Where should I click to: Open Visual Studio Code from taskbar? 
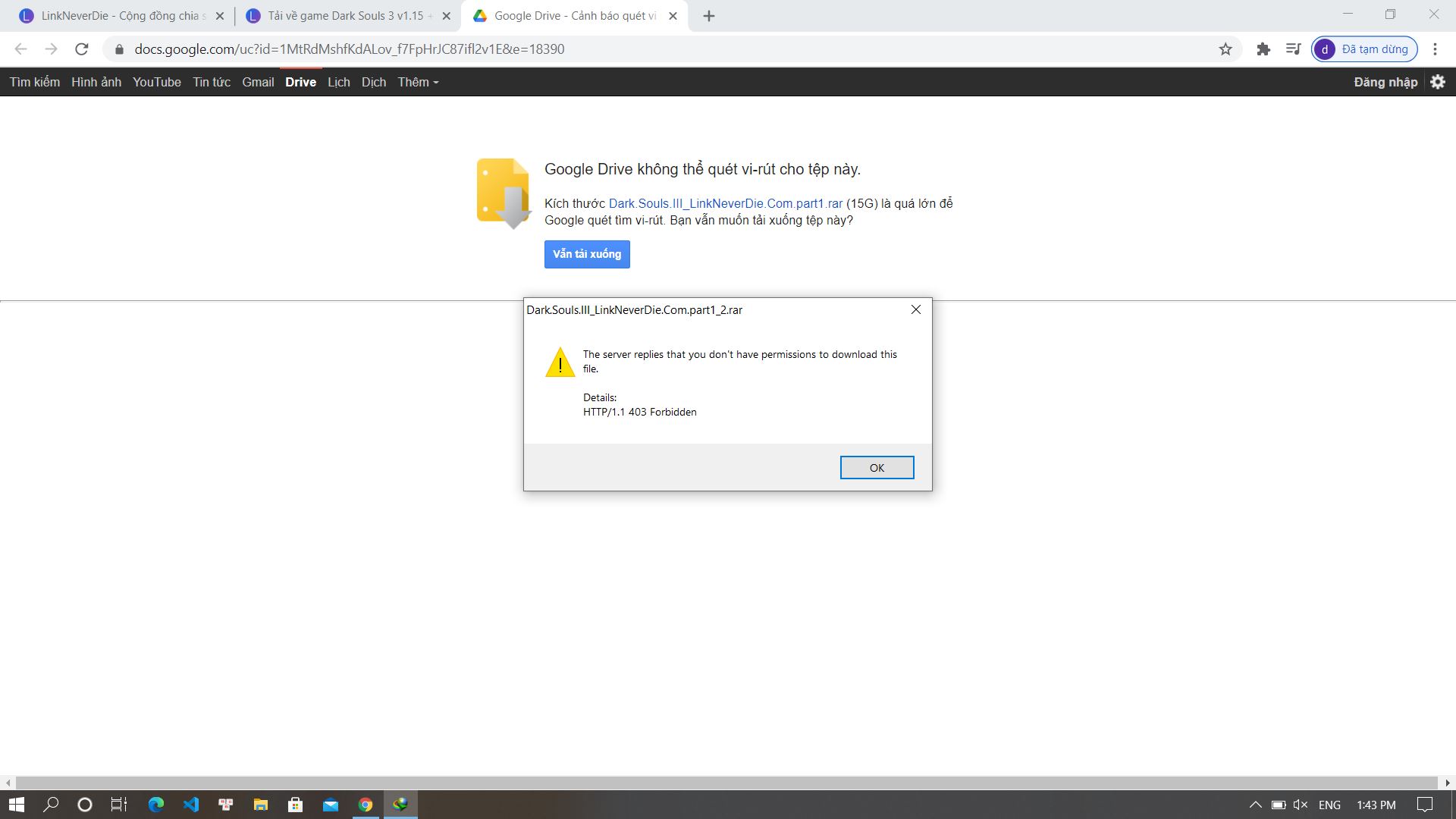click(191, 805)
